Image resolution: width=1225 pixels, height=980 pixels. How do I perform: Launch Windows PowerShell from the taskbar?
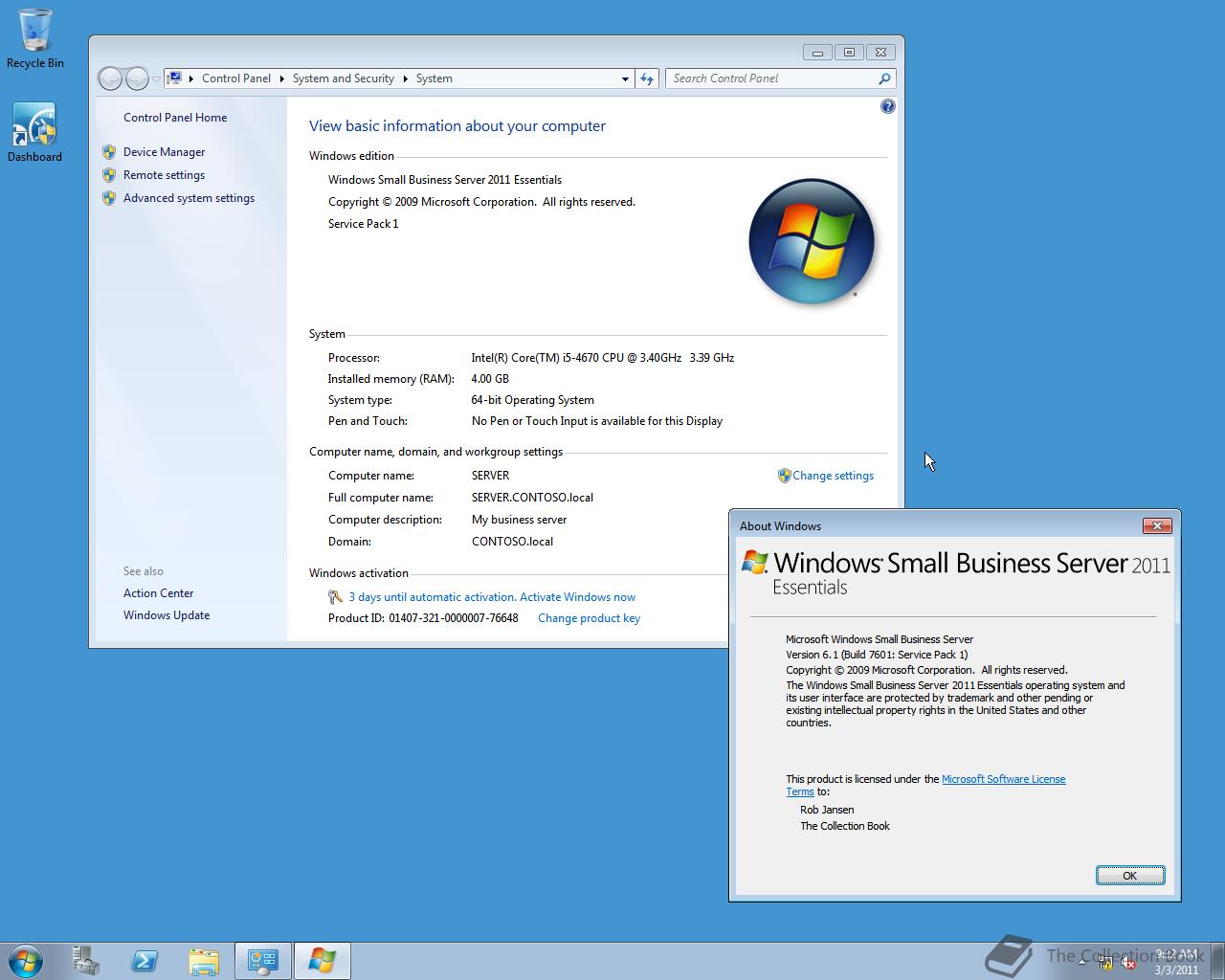coord(145,960)
